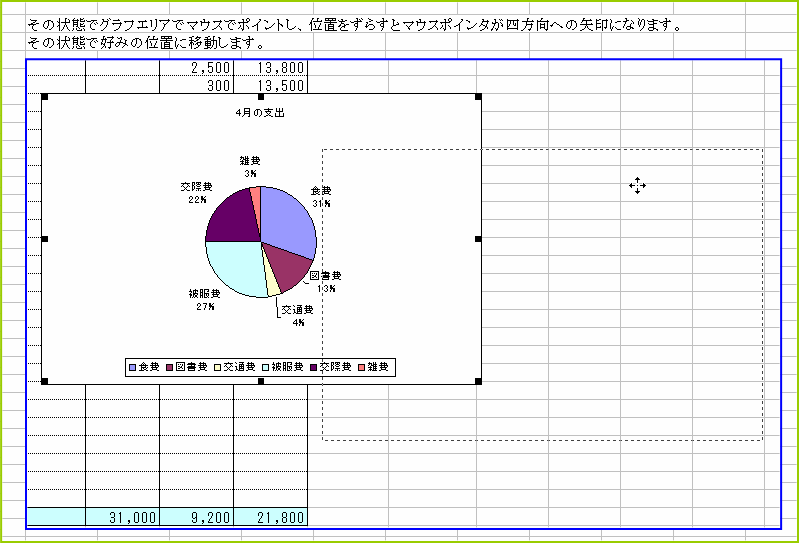This screenshot has width=799, height=543.
Task: Select the cell containing 13,800
Action: [271, 68]
